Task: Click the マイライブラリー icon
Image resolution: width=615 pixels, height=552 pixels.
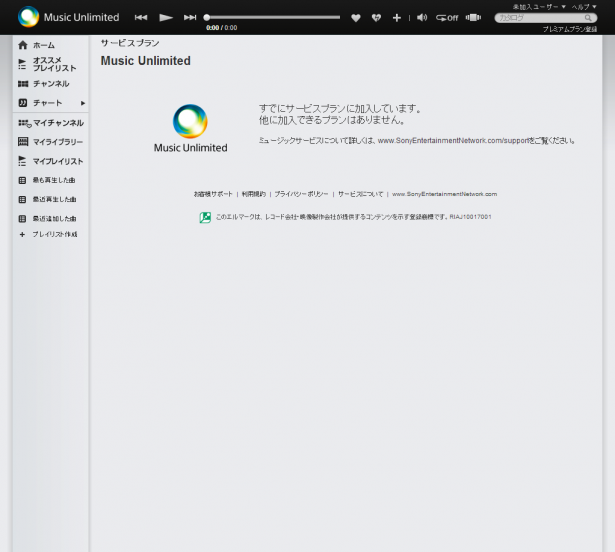Action: 23,142
